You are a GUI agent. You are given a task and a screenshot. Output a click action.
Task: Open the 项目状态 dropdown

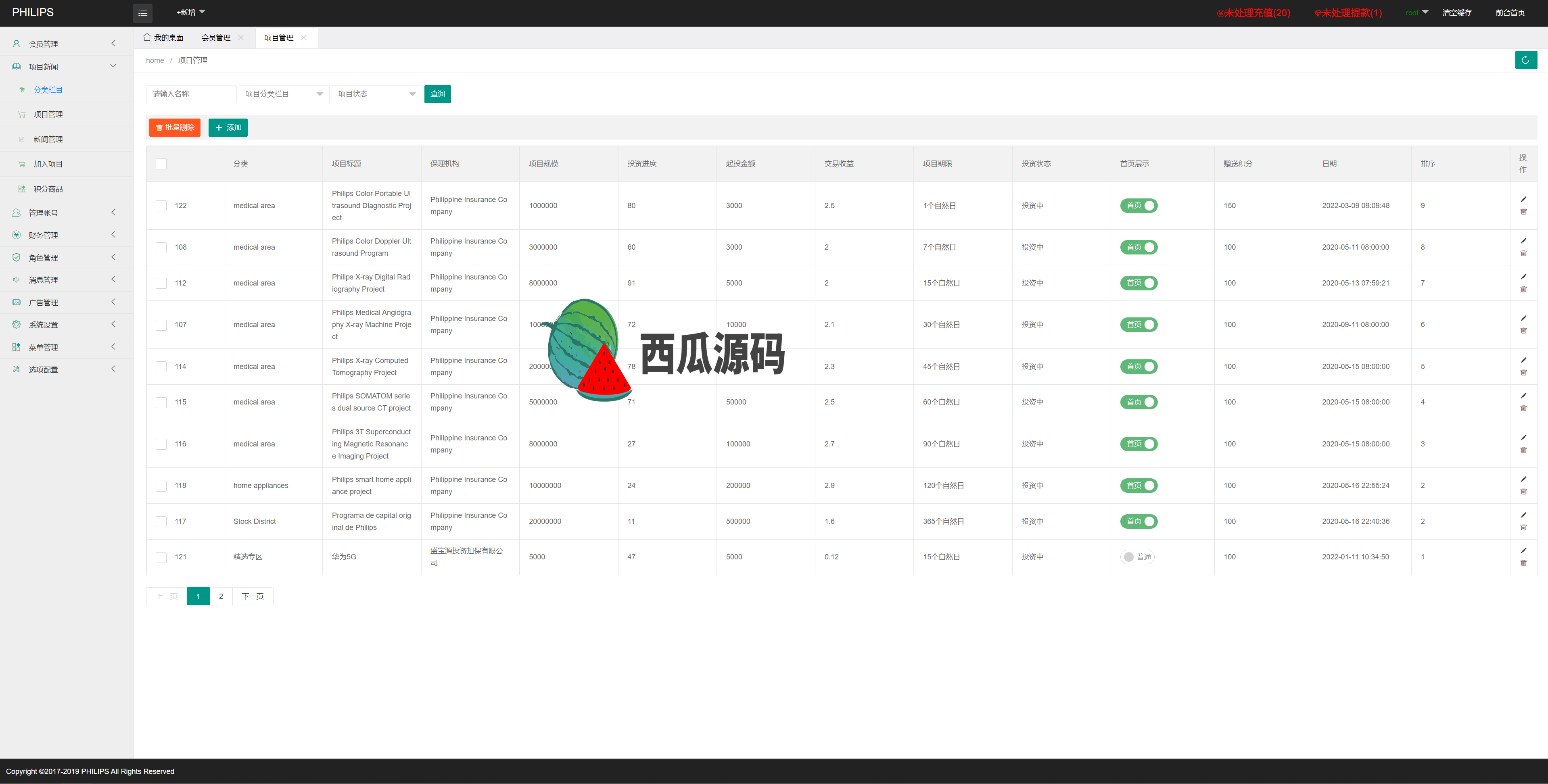(376, 94)
